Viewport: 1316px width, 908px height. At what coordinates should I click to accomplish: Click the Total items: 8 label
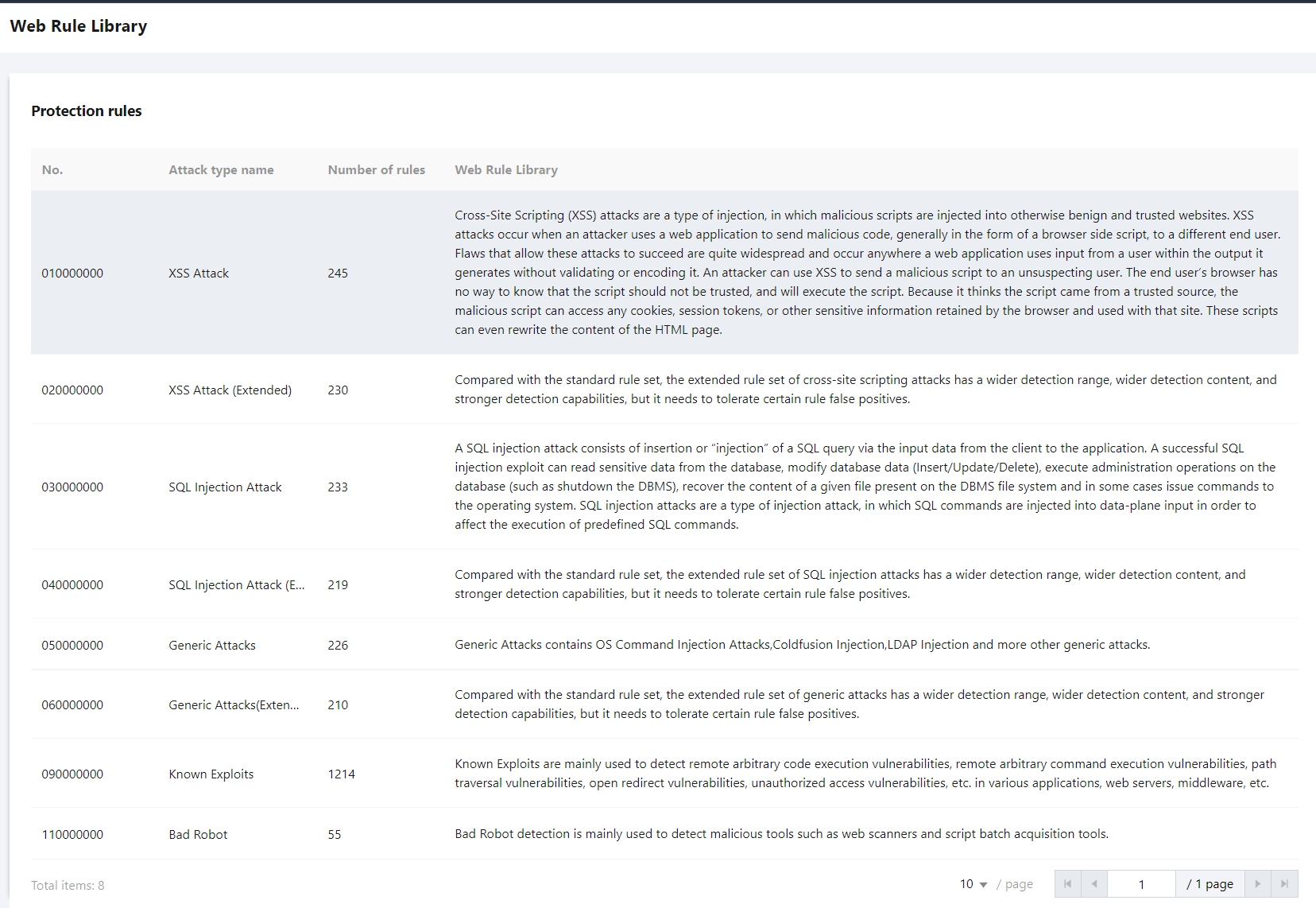68,885
